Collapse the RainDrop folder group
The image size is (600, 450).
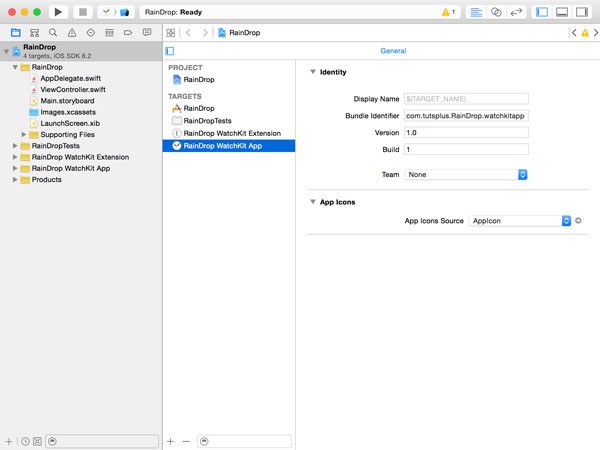tap(15, 67)
